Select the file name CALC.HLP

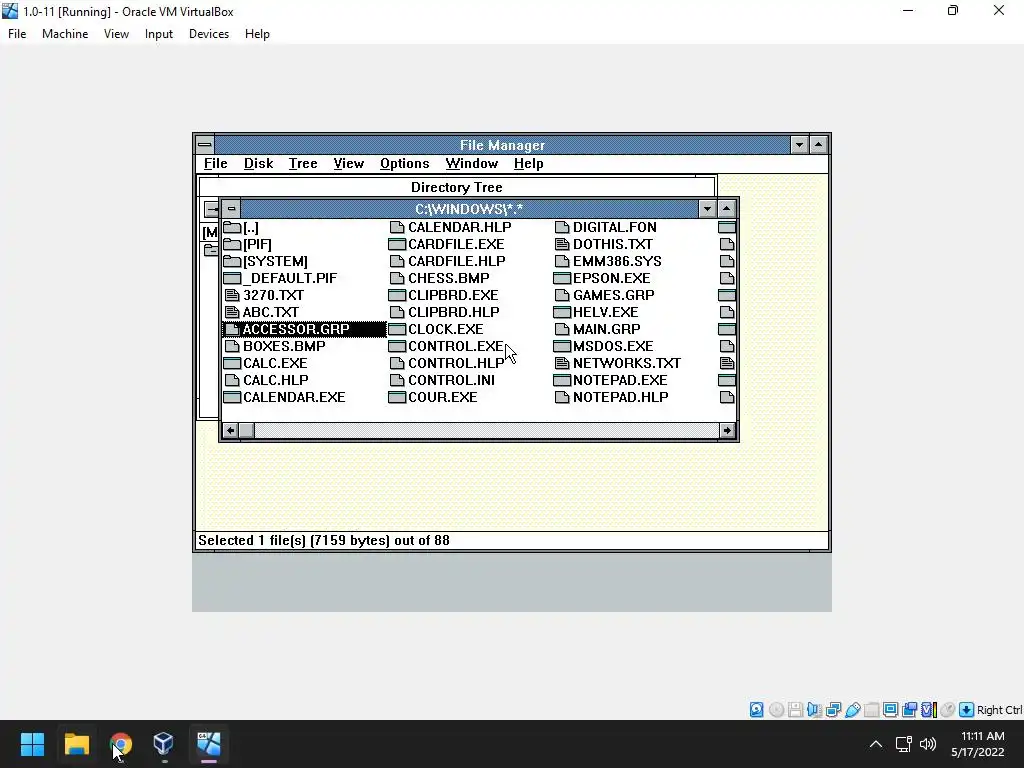click(276, 380)
